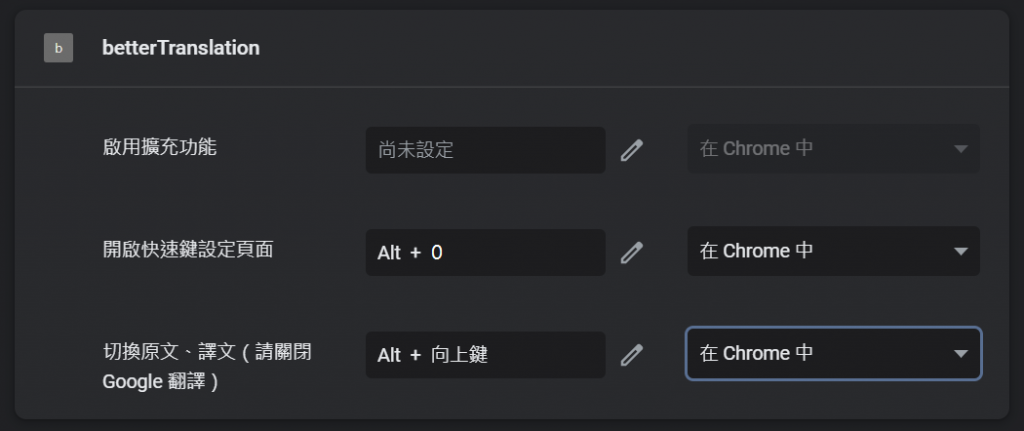The image size is (1024, 431).
Task: Click the caret arrow in the Alt + 向上鍵 row
Action: click(960, 354)
